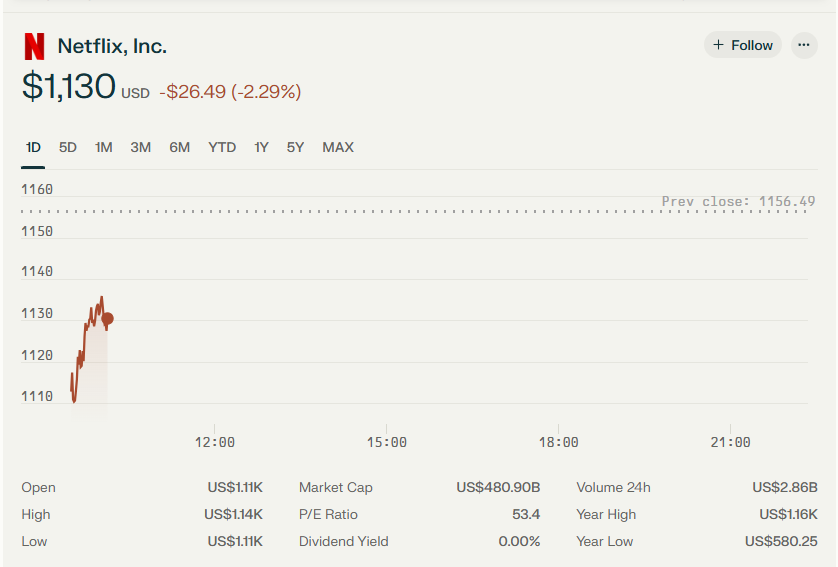Image resolution: width=838 pixels, height=567 pixels.
Task: Click the Year Low value US$580.25
Action: pos(781,541)
